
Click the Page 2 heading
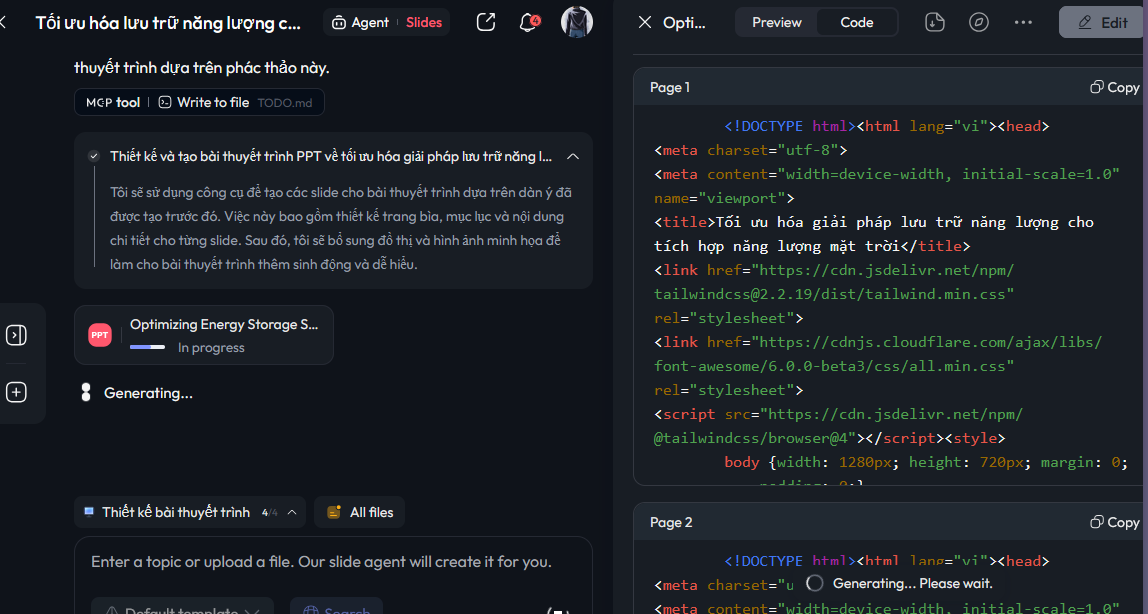coord(671,522)
